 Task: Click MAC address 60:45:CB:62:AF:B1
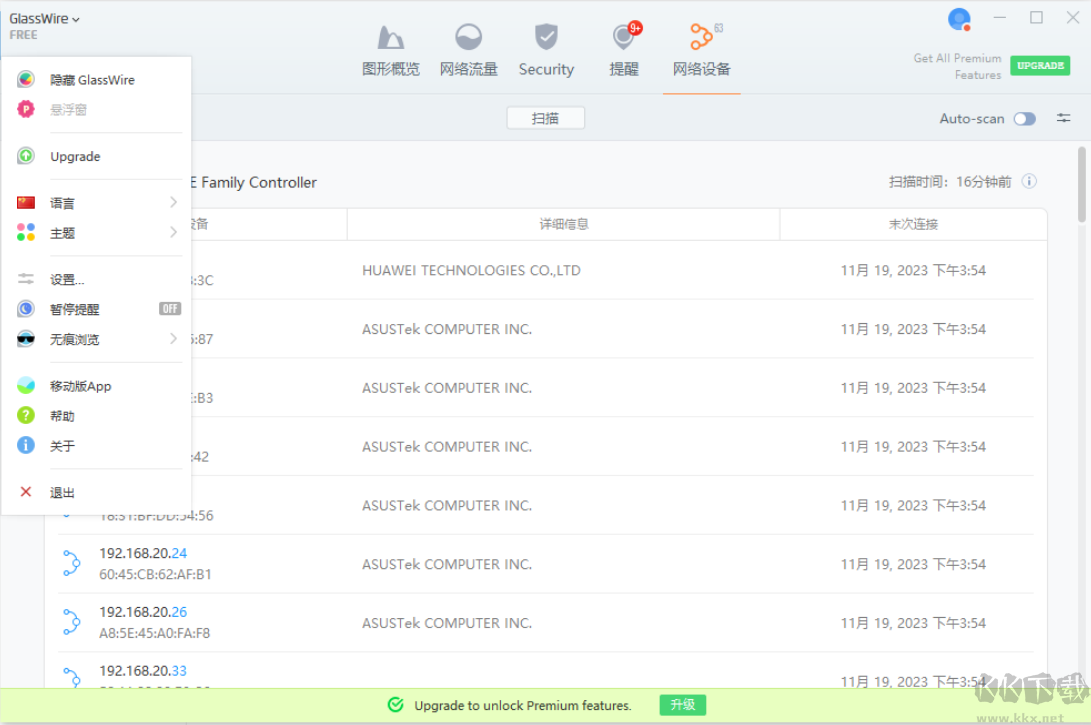click(155, 575)
